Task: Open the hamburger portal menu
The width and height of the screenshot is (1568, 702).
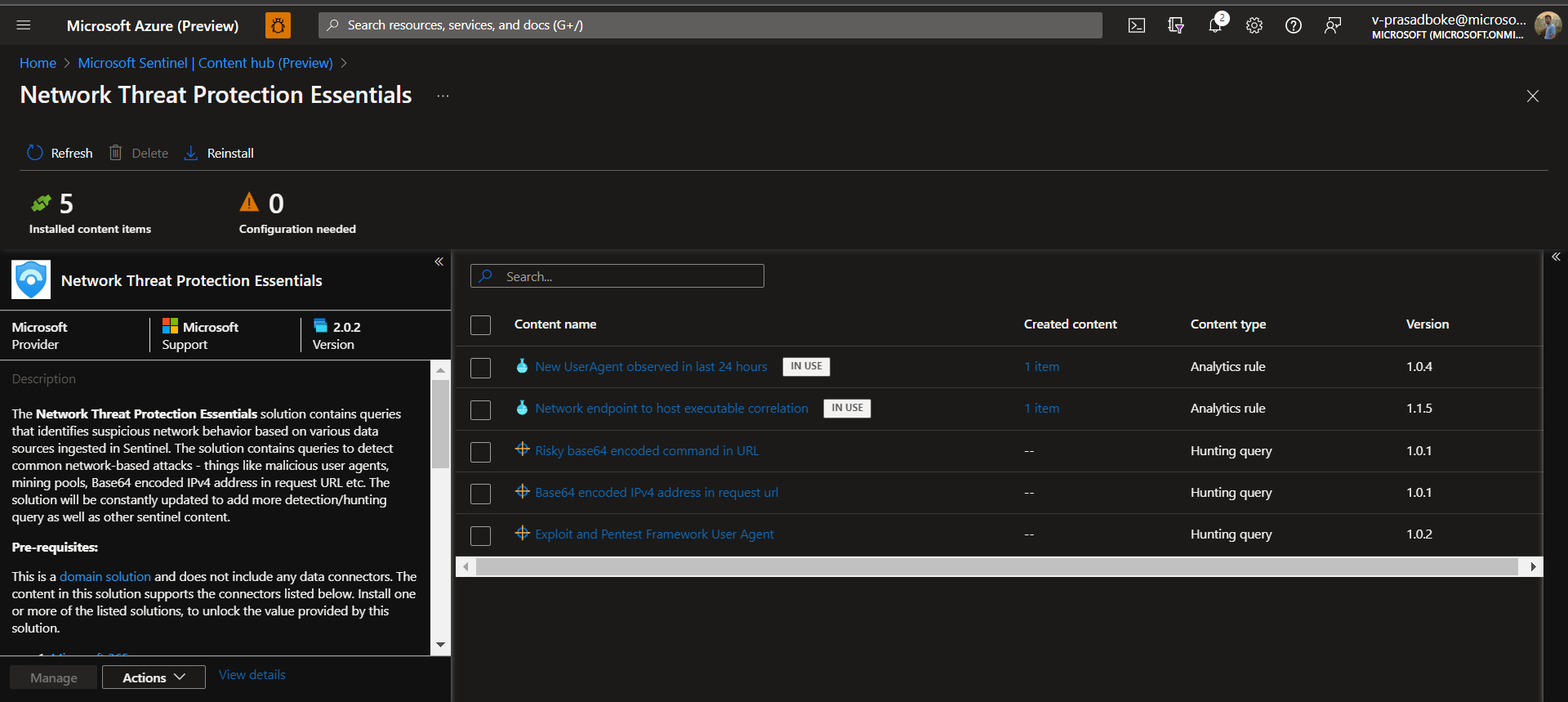Action: pos(24,25)
